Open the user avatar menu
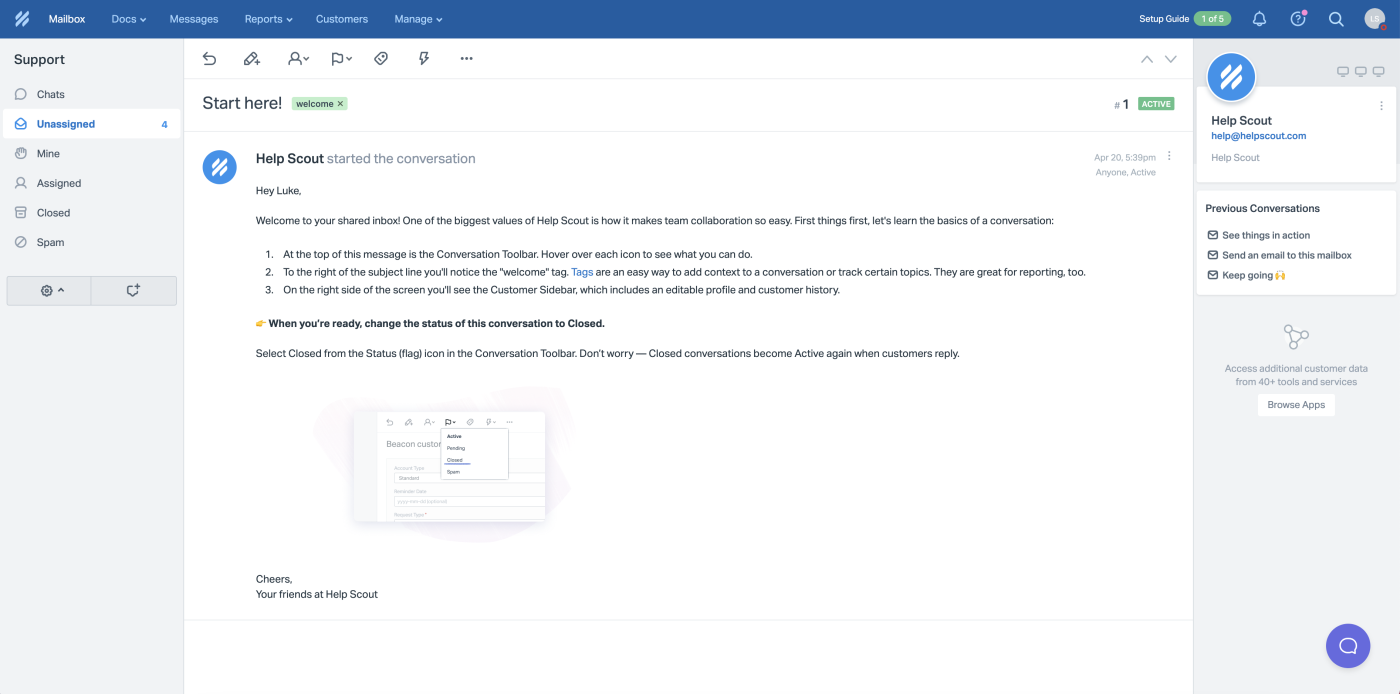1400x694 pixels. (1374, 19)
